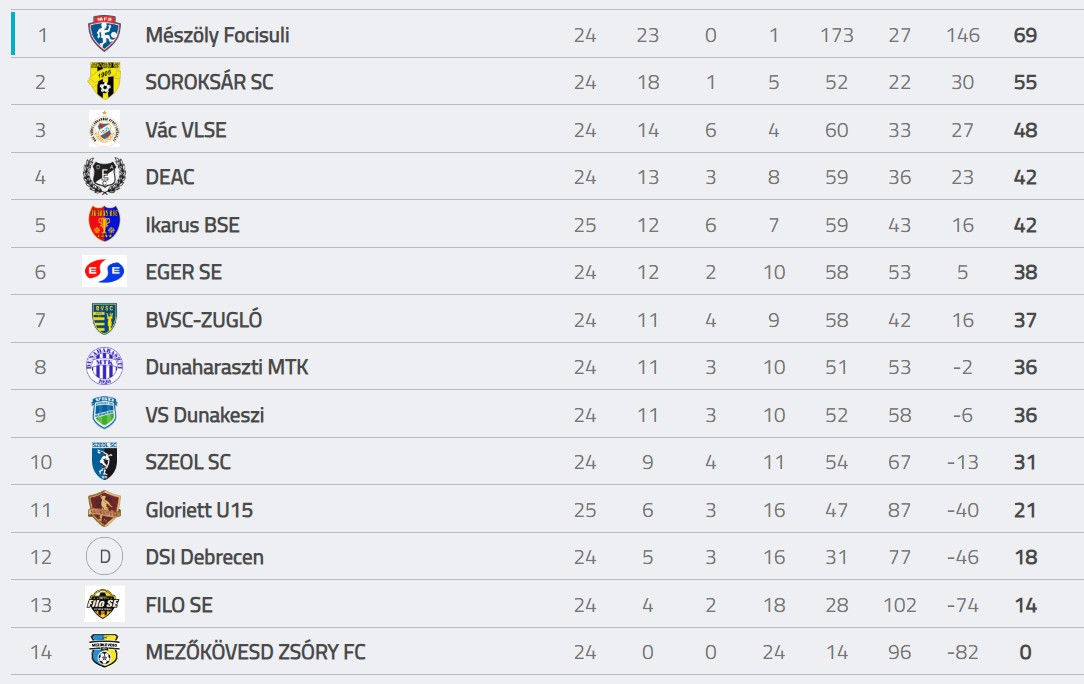Click the MEZŐKÖVESD ZSÓRY FC emblem

point(104,651)
